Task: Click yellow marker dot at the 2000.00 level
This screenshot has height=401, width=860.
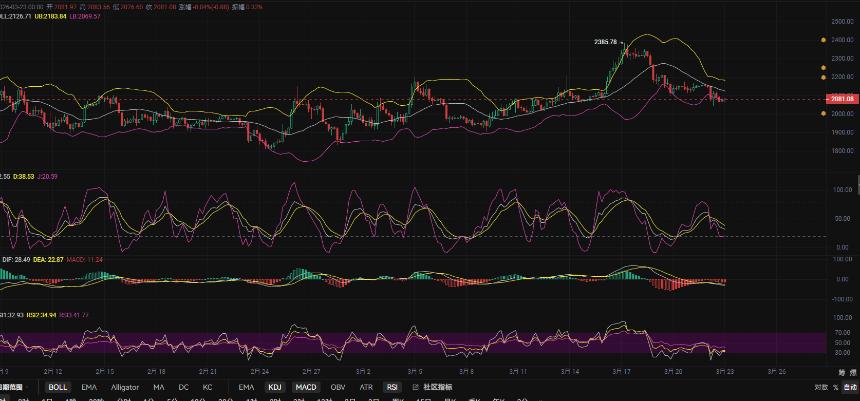Action: click(823, 114)
